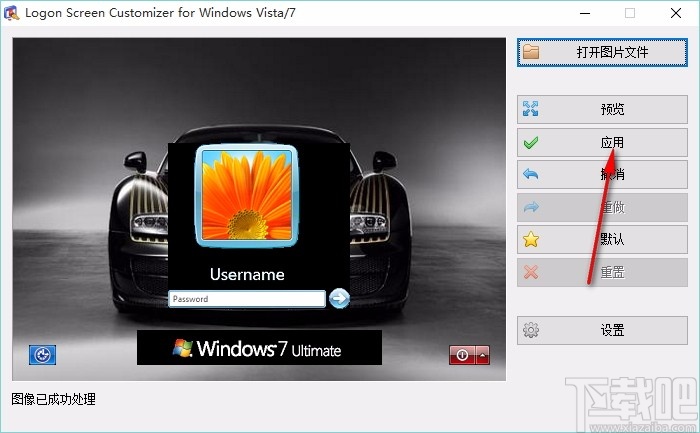The height and width of the screenshot is (433, 700).
Task: Click the 撤消 (undo) button
Action: tap(602, 175)
